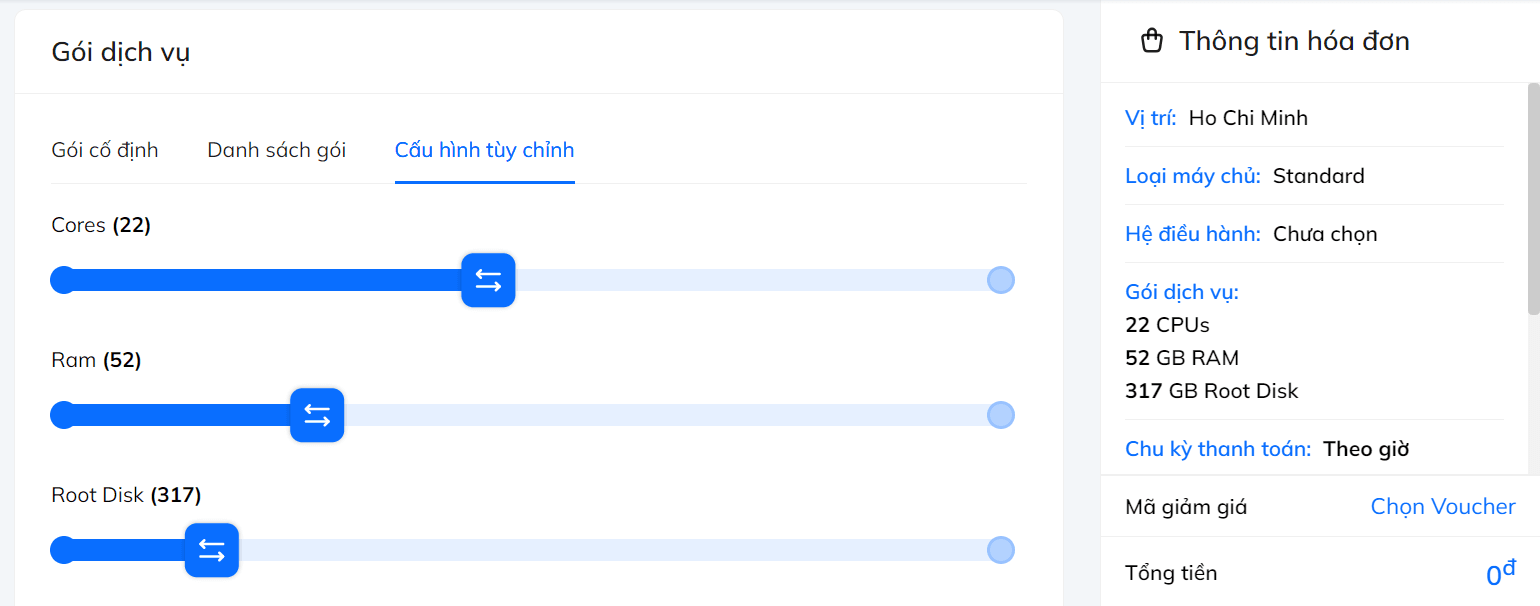Open the Chọn Voucher link

coord(1443,507)
